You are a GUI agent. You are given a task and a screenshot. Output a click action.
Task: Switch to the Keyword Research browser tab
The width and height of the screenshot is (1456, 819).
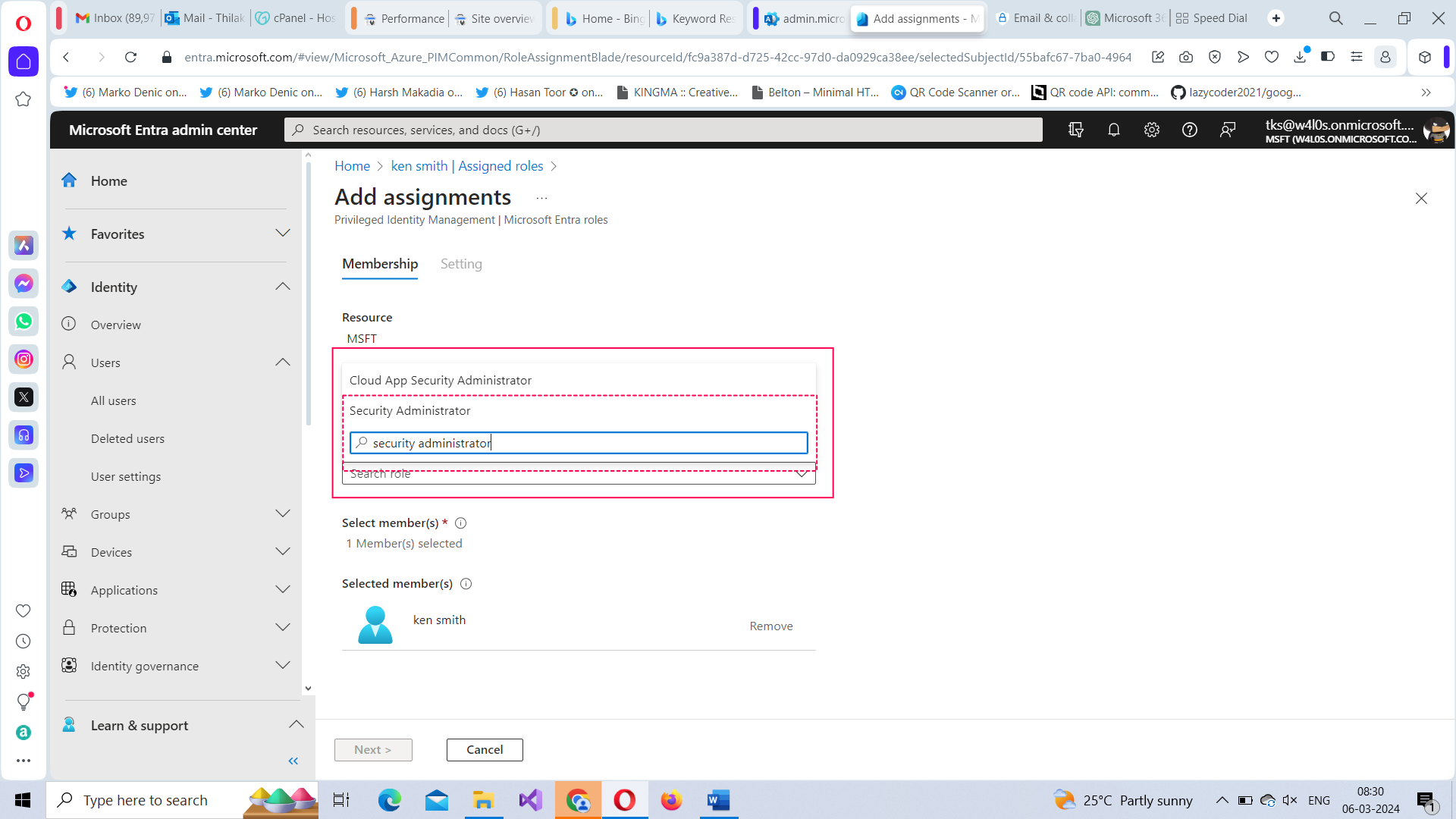click(695, 18)
